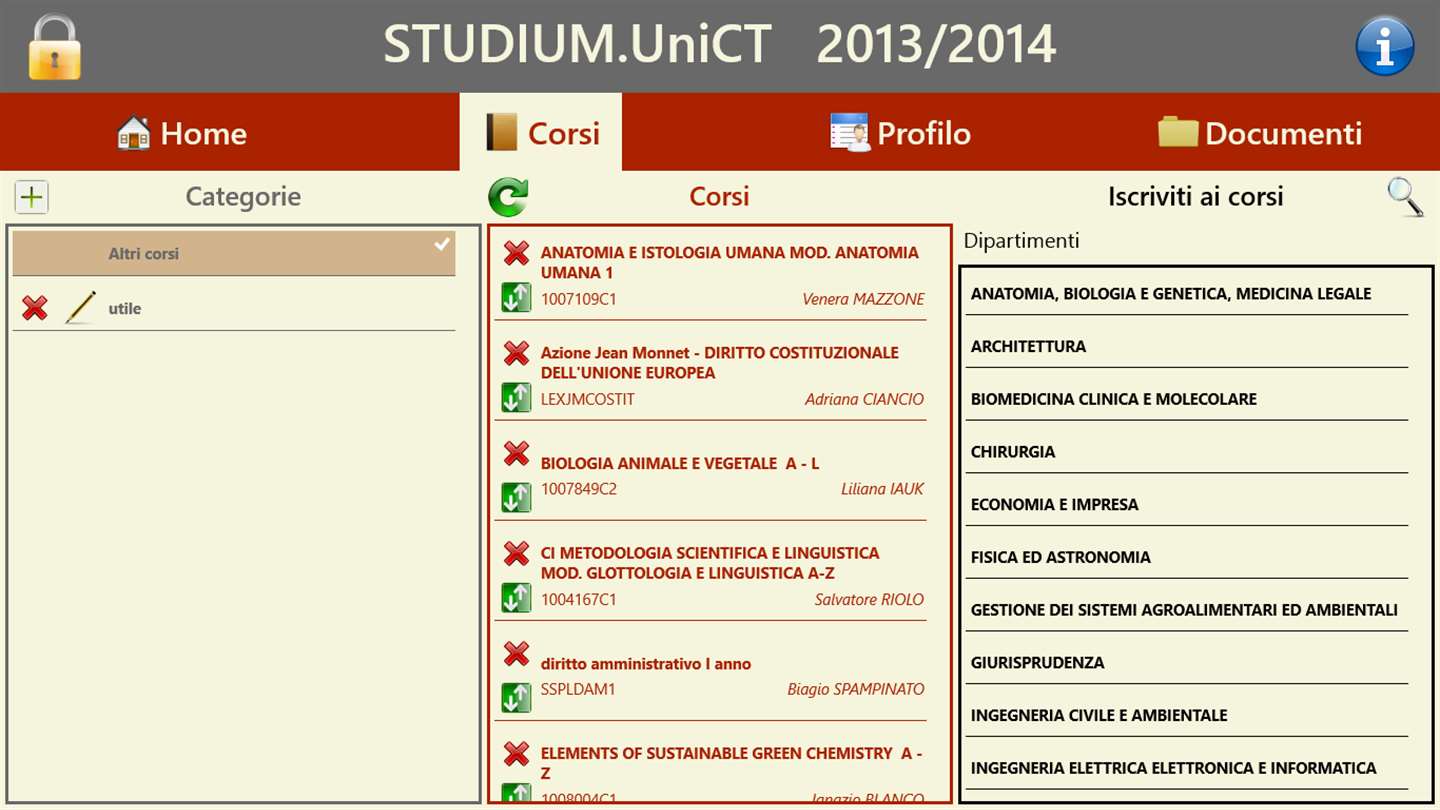Remove CI METODOLOGIA SCIENTIFICA course
1440x810 pixels.
[x=516, y=553]
